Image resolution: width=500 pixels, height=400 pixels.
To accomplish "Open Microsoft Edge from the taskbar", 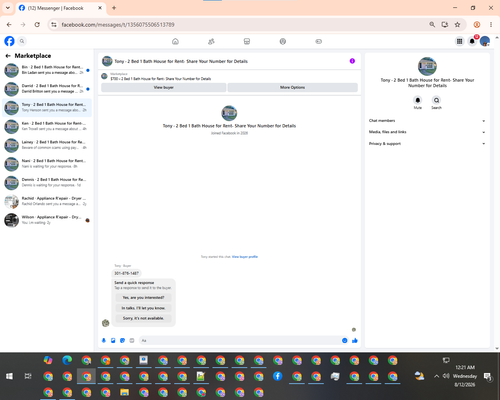I will tap(67, 360).
